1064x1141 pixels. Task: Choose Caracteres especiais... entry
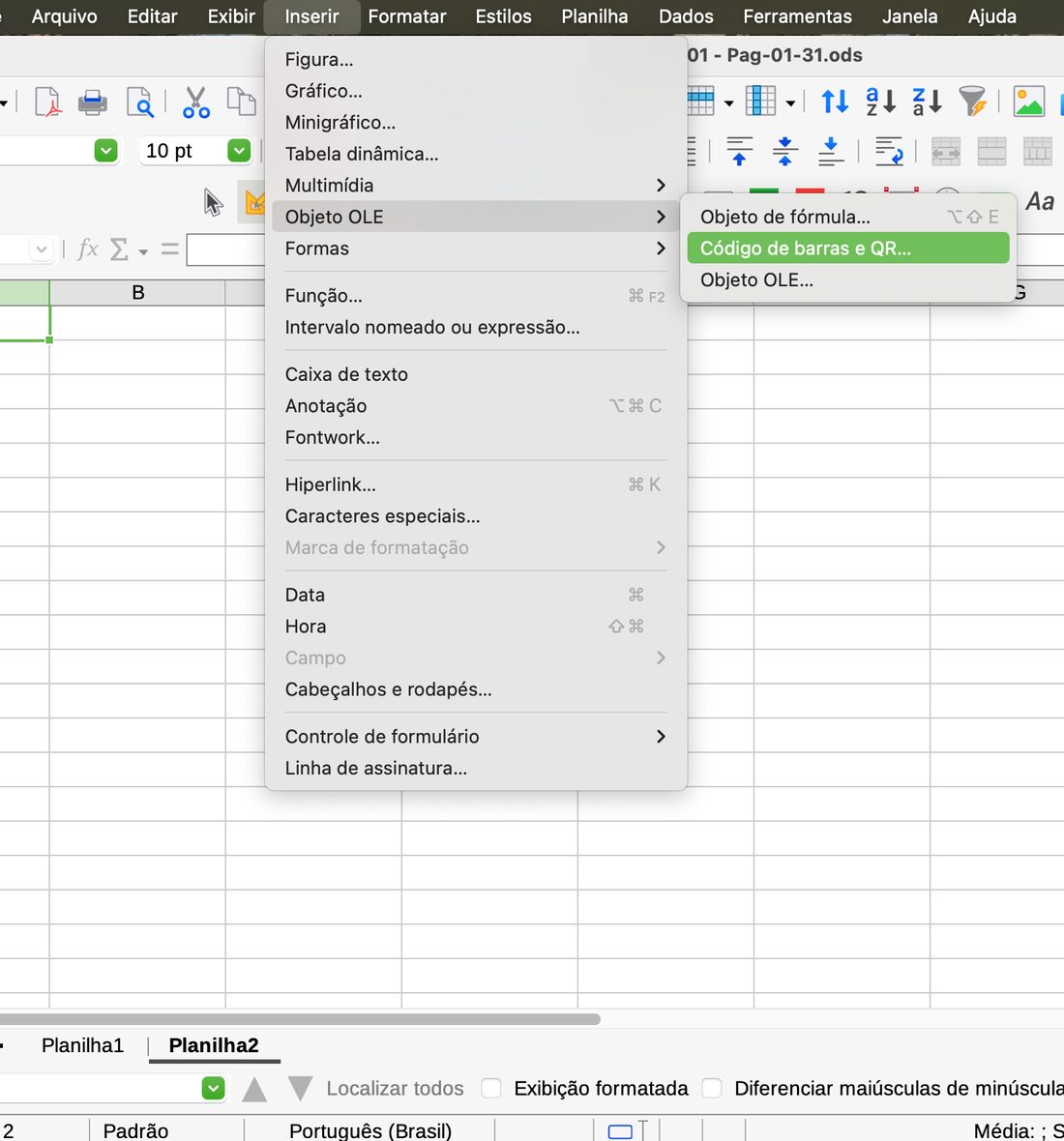tap(476, 516)
